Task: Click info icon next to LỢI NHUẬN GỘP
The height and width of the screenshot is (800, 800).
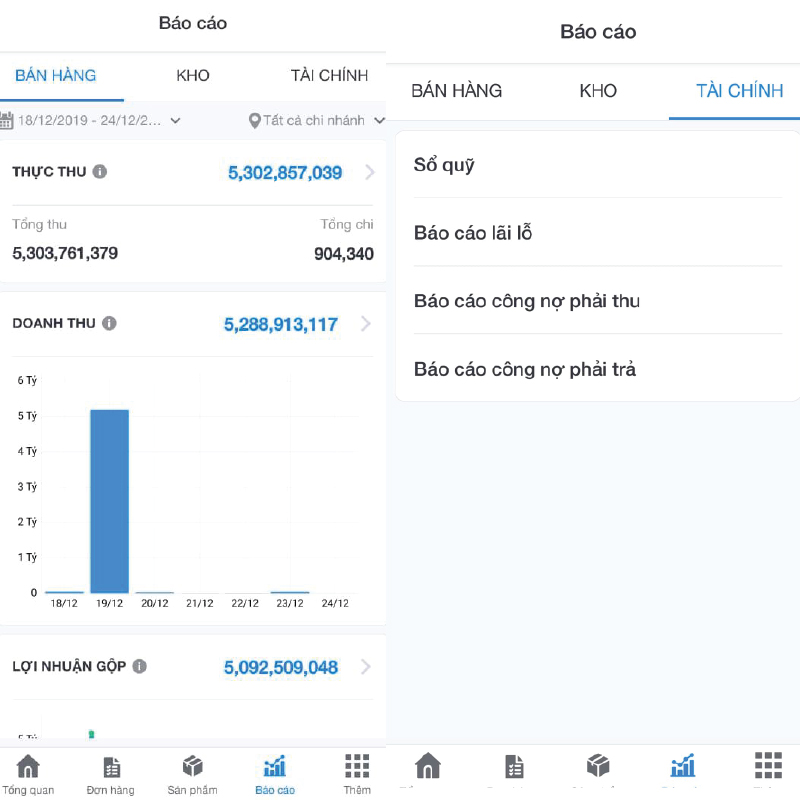Action: pos(139,666)
